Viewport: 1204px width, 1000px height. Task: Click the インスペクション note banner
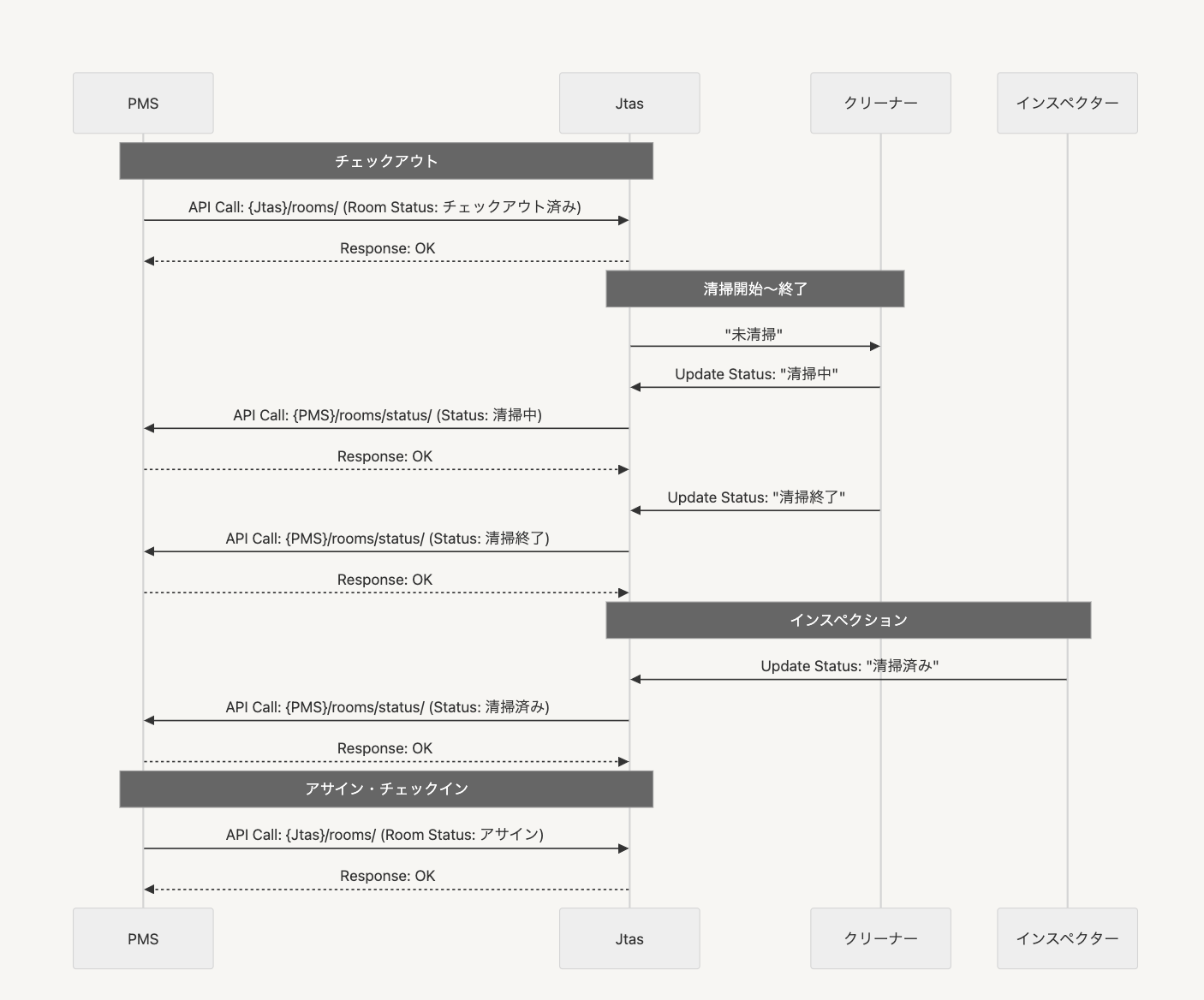point(848,620)
